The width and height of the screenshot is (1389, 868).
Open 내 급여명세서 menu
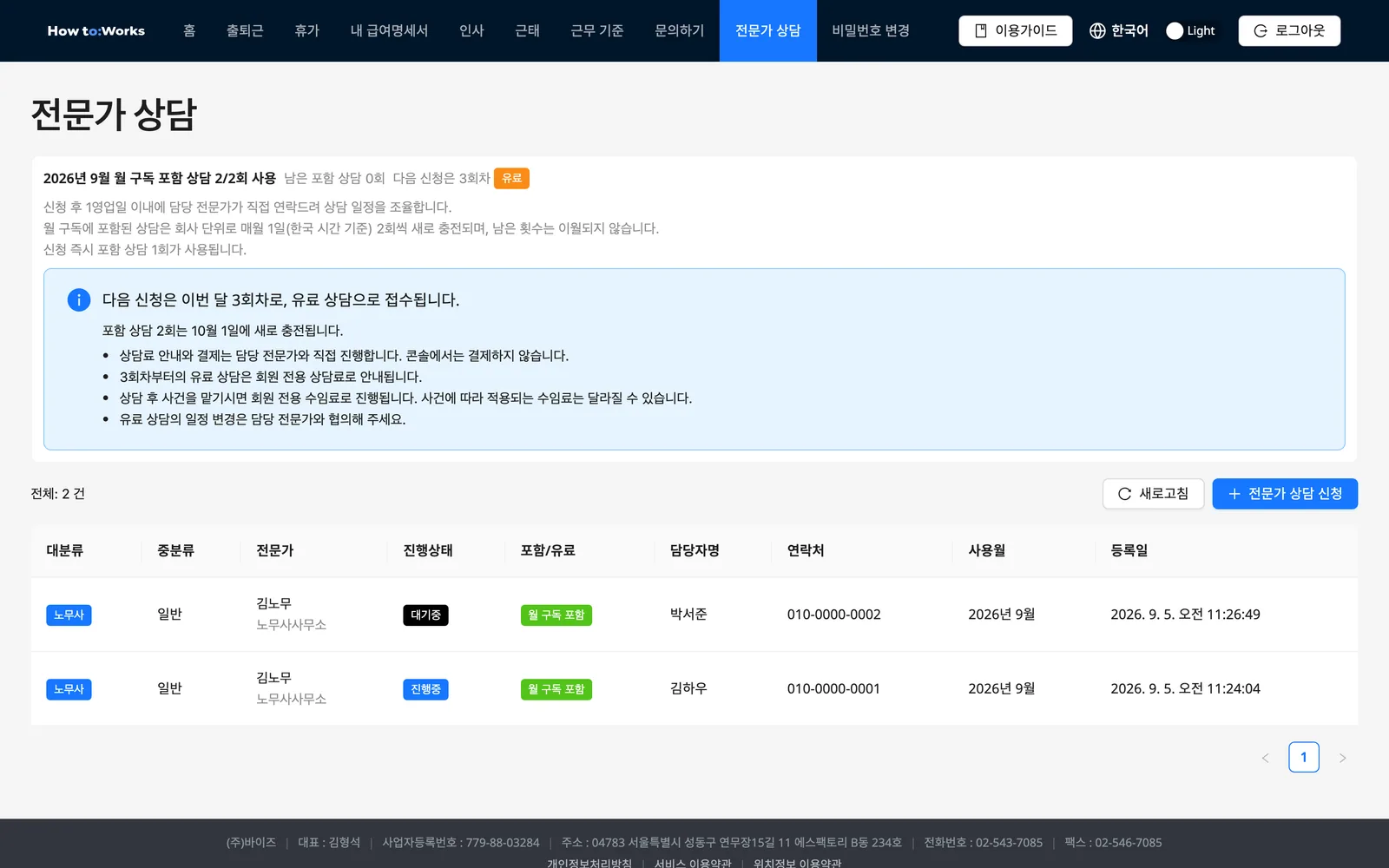click(389, 30)
